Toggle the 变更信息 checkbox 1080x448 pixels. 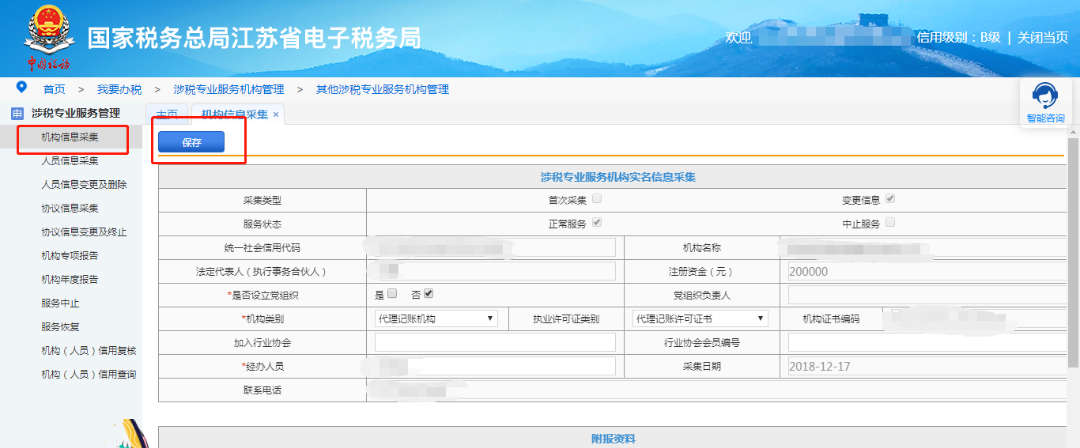point(890,199)
